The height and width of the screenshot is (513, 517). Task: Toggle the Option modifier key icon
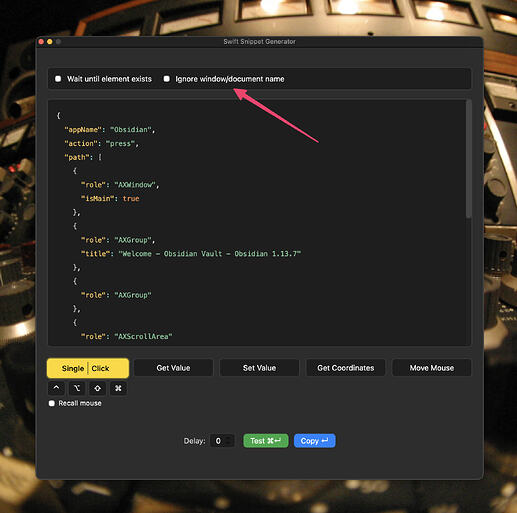pyautogui.click(x=77, y=388)
